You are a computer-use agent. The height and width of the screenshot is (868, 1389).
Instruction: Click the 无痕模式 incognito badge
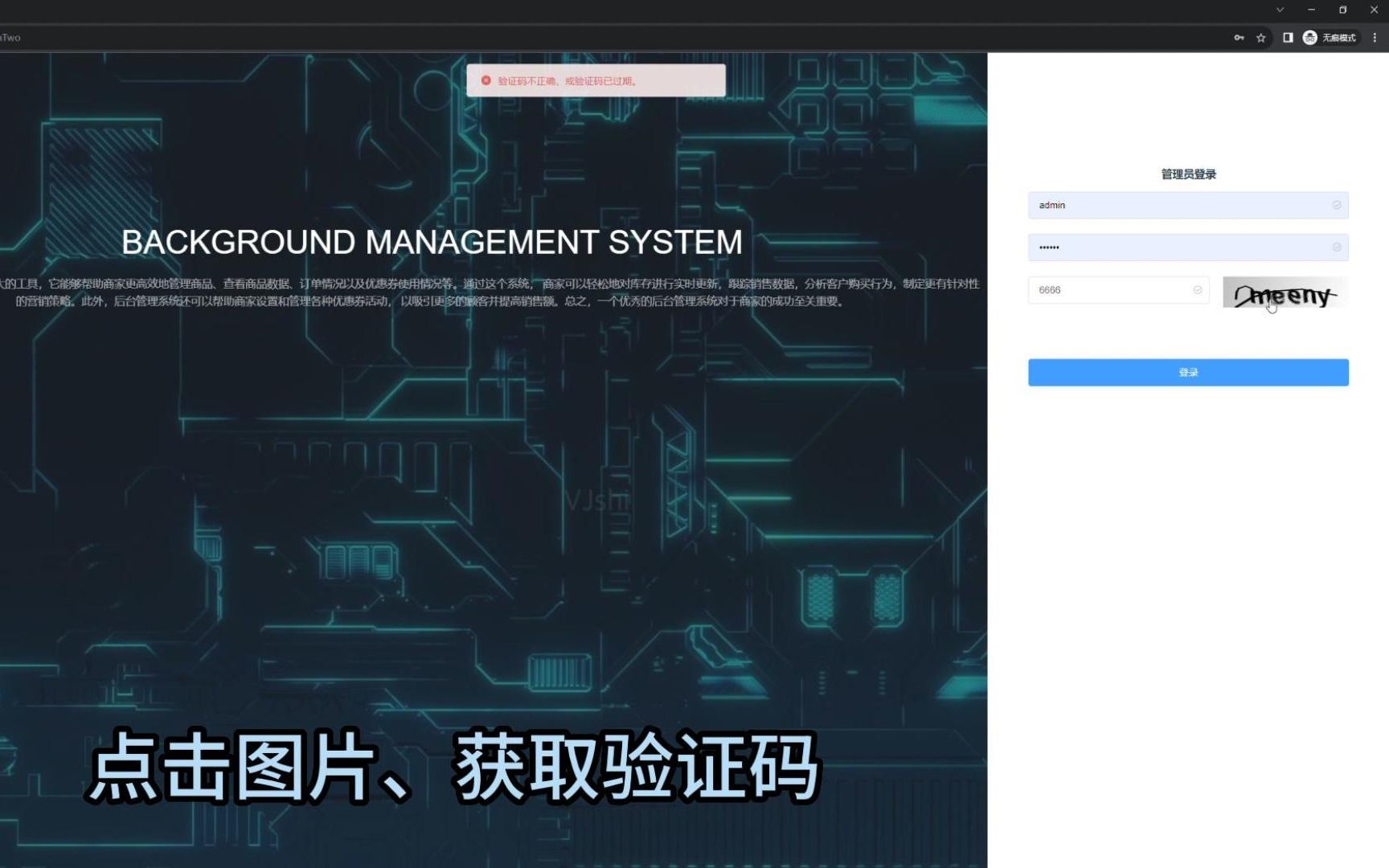pyautogui.click(x=1338, y=38)
